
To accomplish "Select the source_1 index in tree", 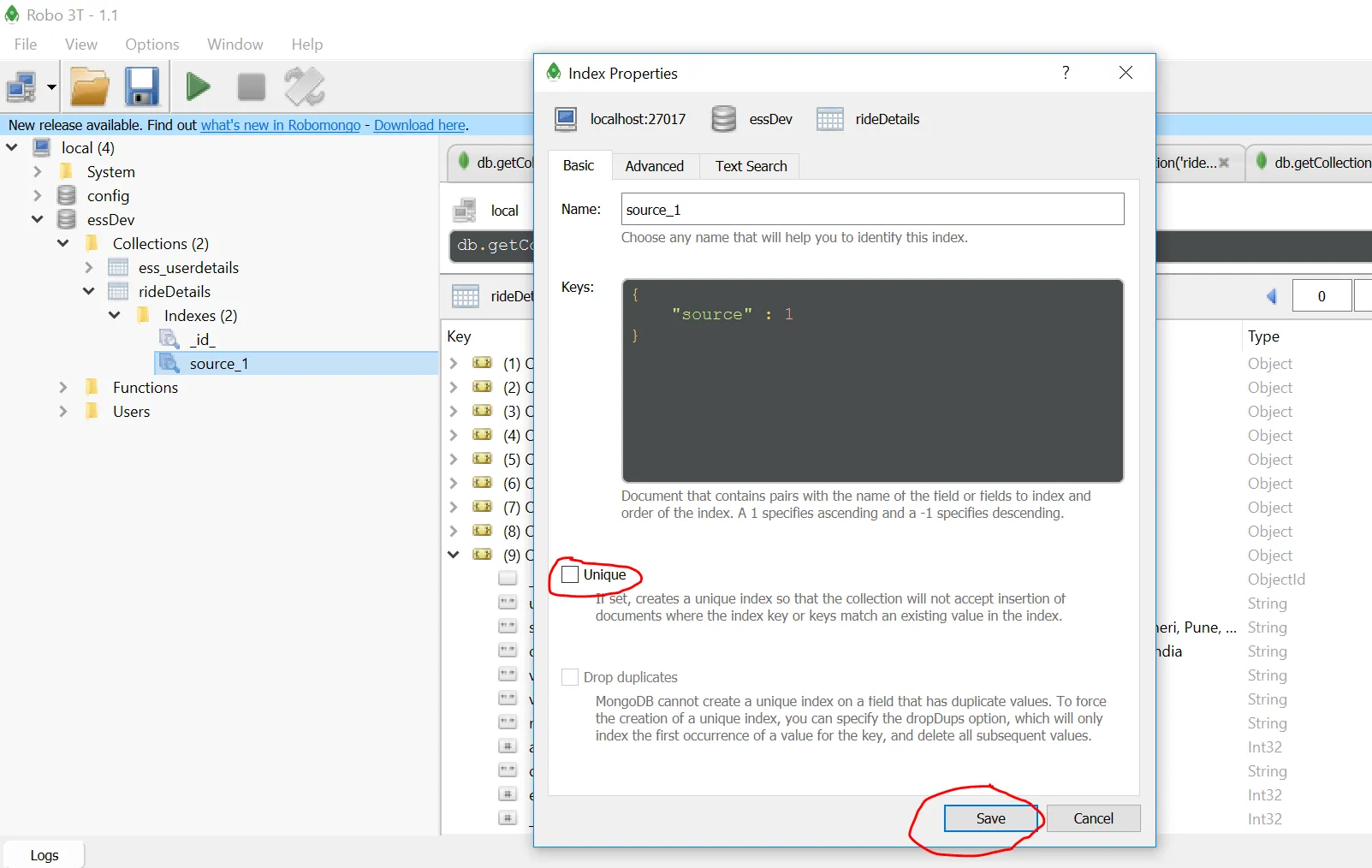I will (x=297, y=363).
